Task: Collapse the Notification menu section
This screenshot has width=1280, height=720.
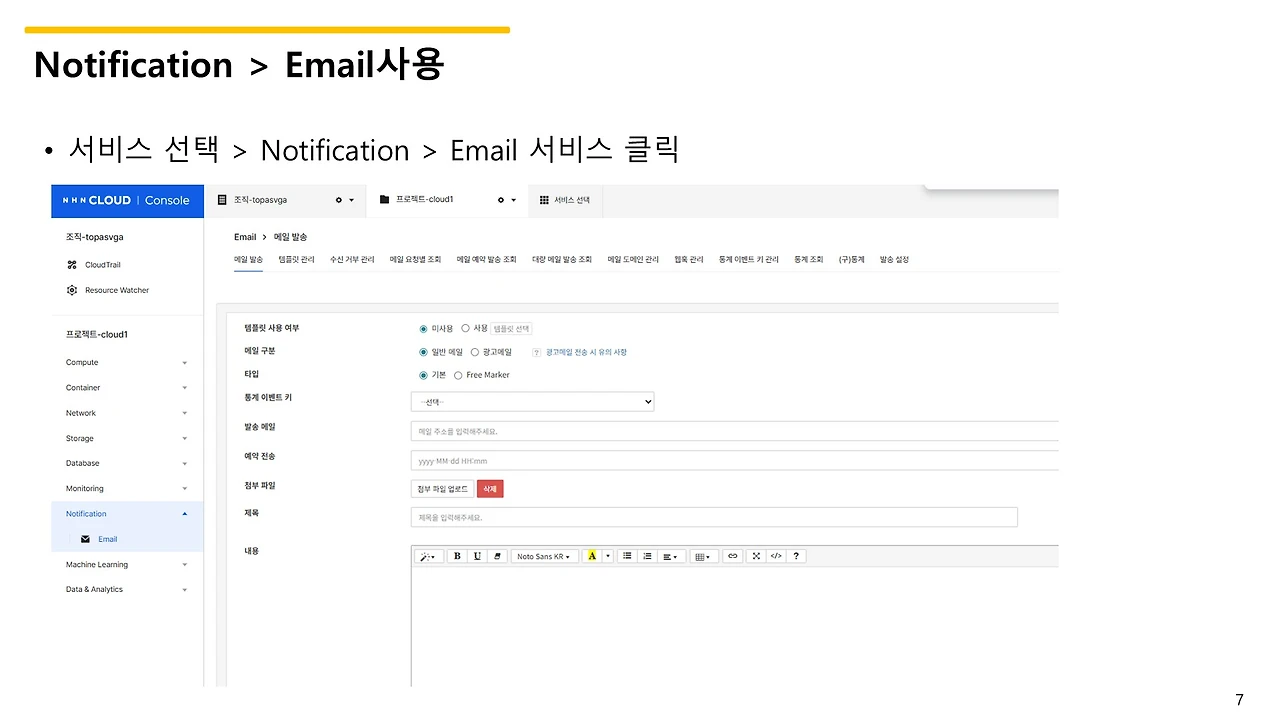Action: click(x=127, y=514)
